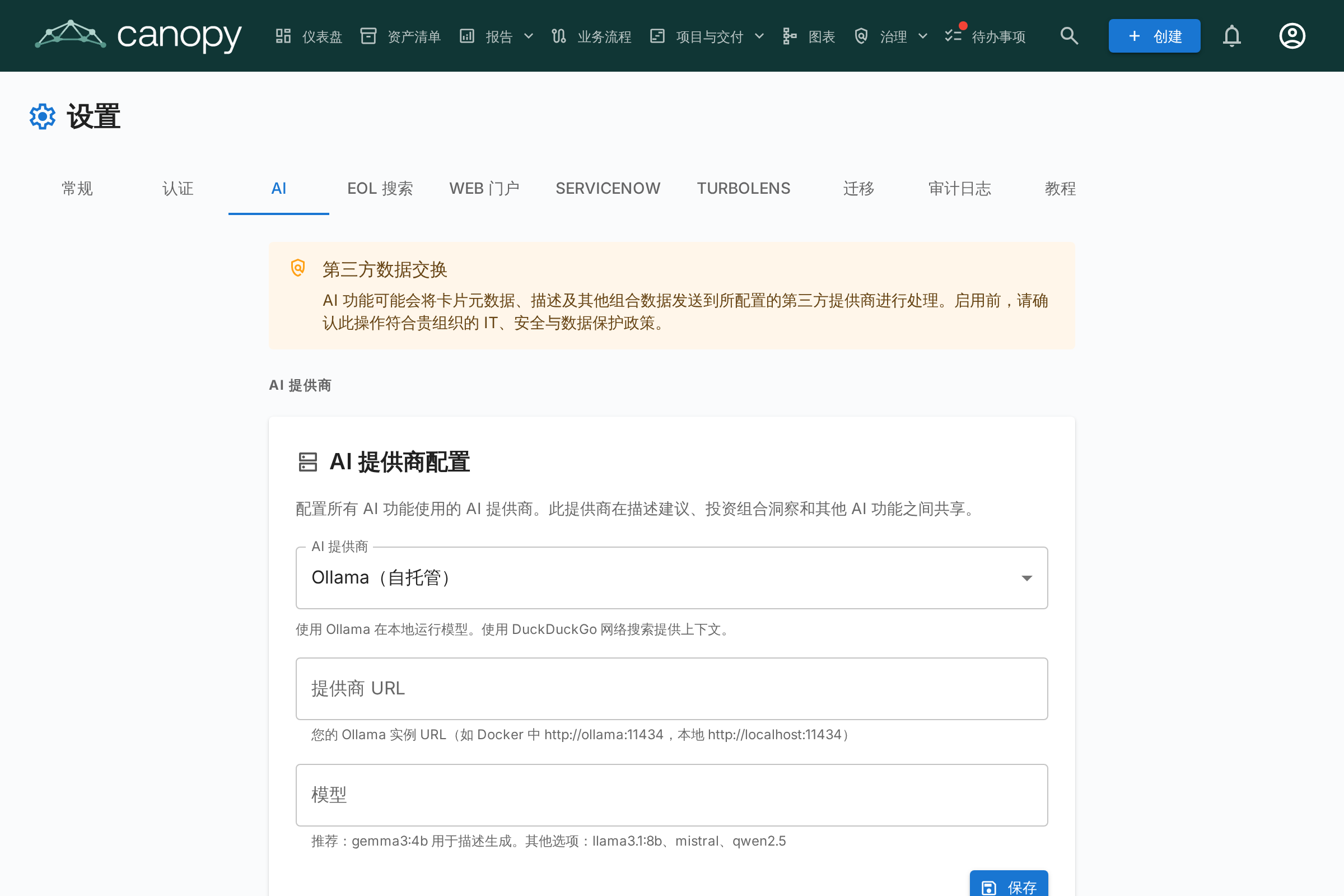Expand the 治理 menu chevron
This screenshot has width=1344, height=896.
pos(923,36)
